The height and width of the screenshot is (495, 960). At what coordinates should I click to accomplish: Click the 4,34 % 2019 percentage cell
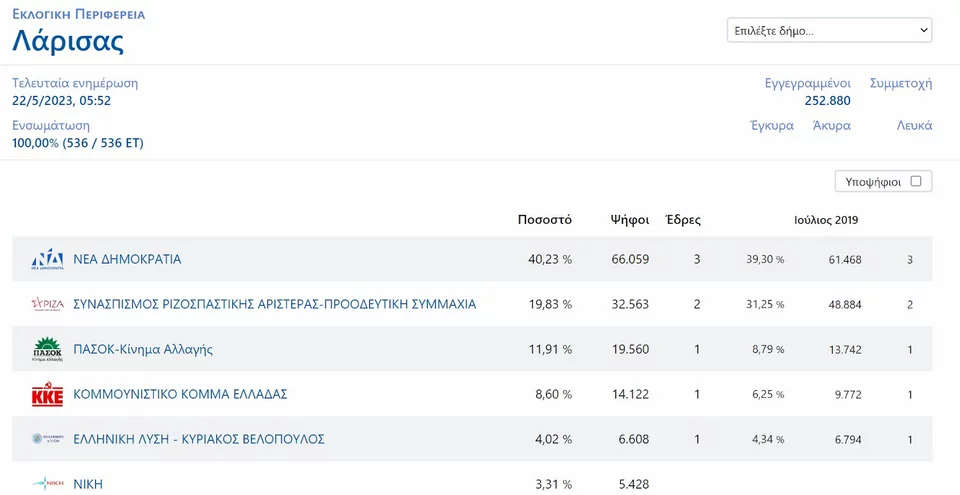point(768,439)
